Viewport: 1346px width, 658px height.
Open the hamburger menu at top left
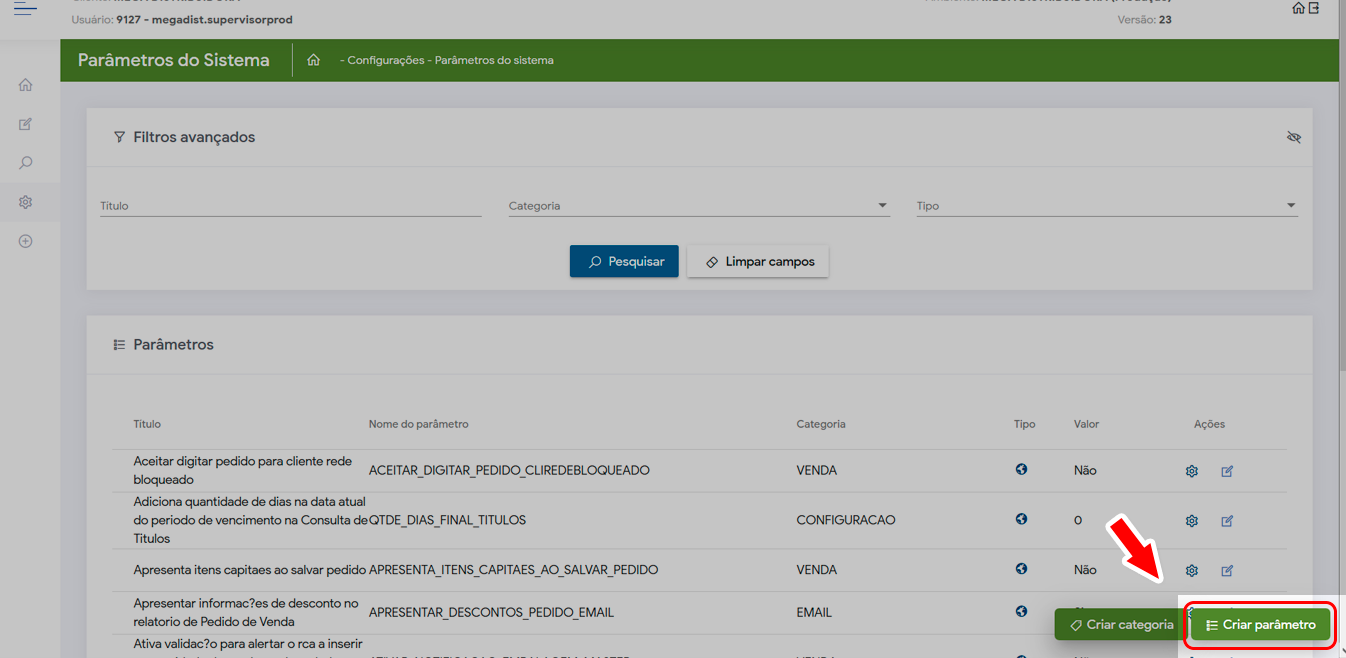(26, 9)
